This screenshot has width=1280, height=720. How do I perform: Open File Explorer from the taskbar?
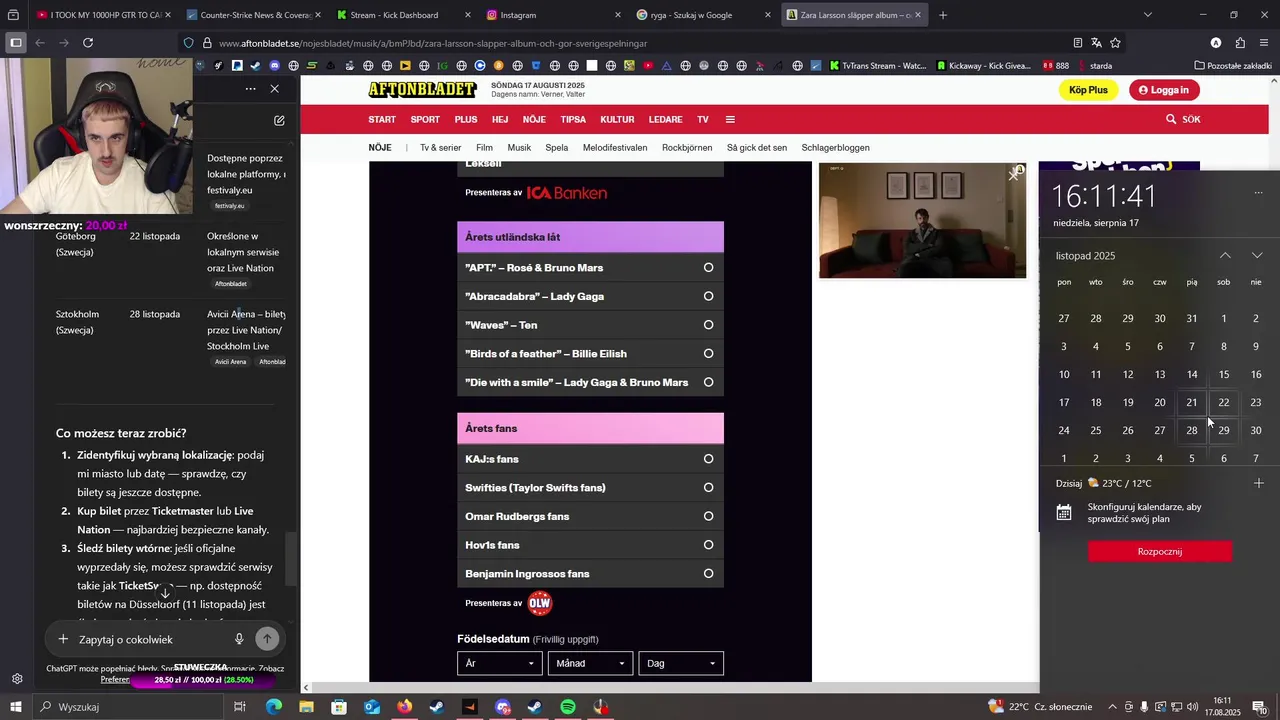(307, 707)
